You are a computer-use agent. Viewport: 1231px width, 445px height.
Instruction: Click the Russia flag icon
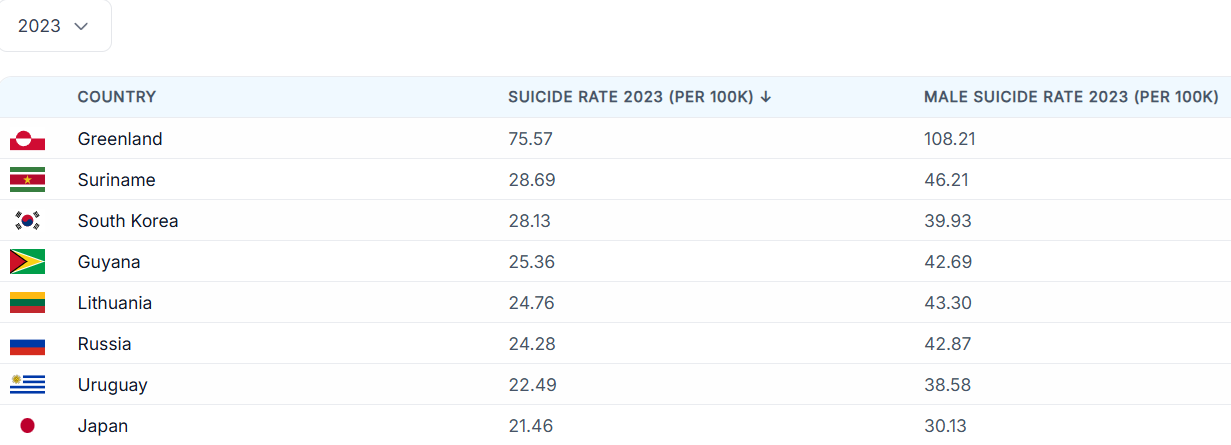(27, 345)
